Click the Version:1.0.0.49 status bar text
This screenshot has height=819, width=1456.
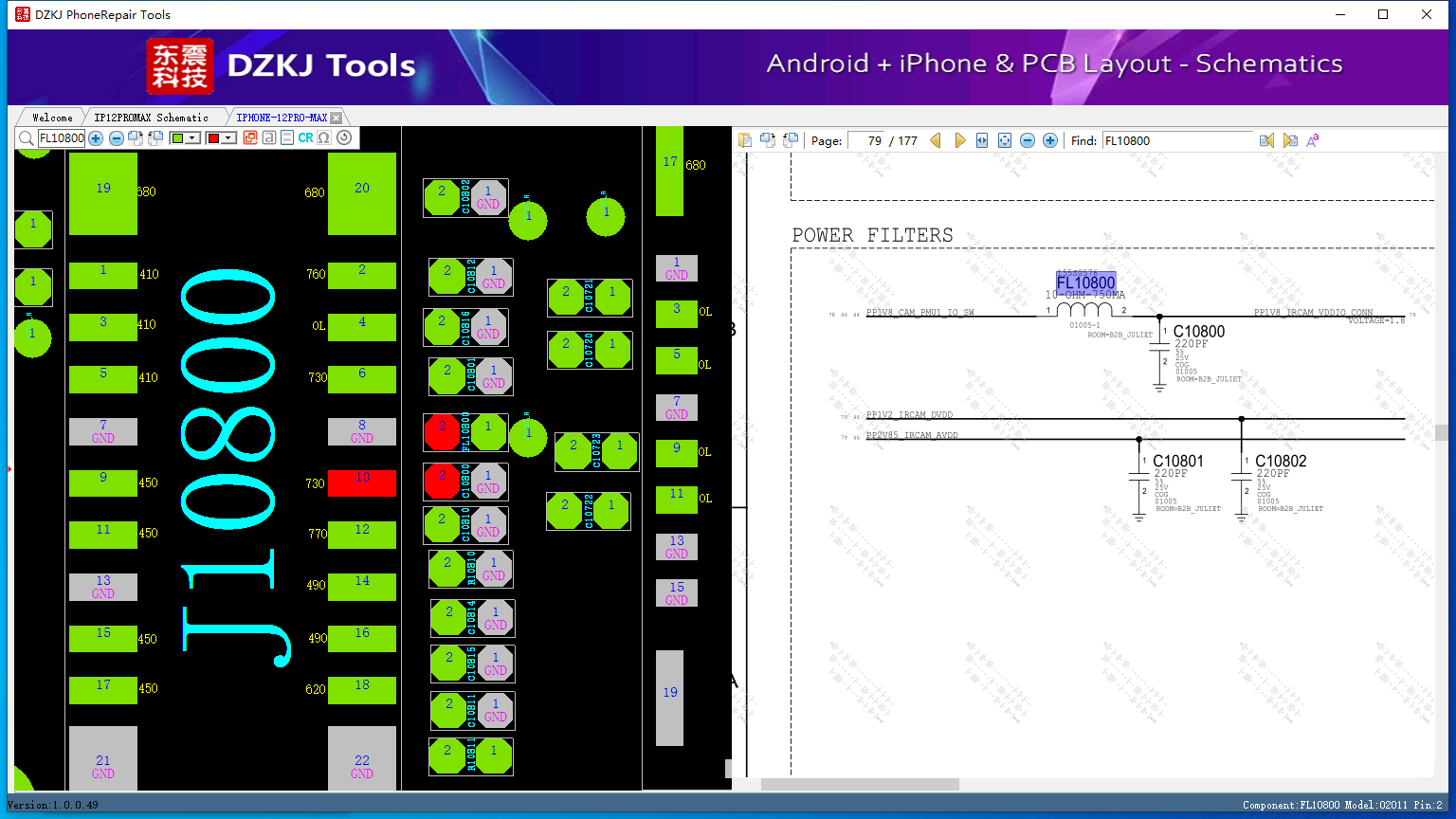click(x=52, y=805)
